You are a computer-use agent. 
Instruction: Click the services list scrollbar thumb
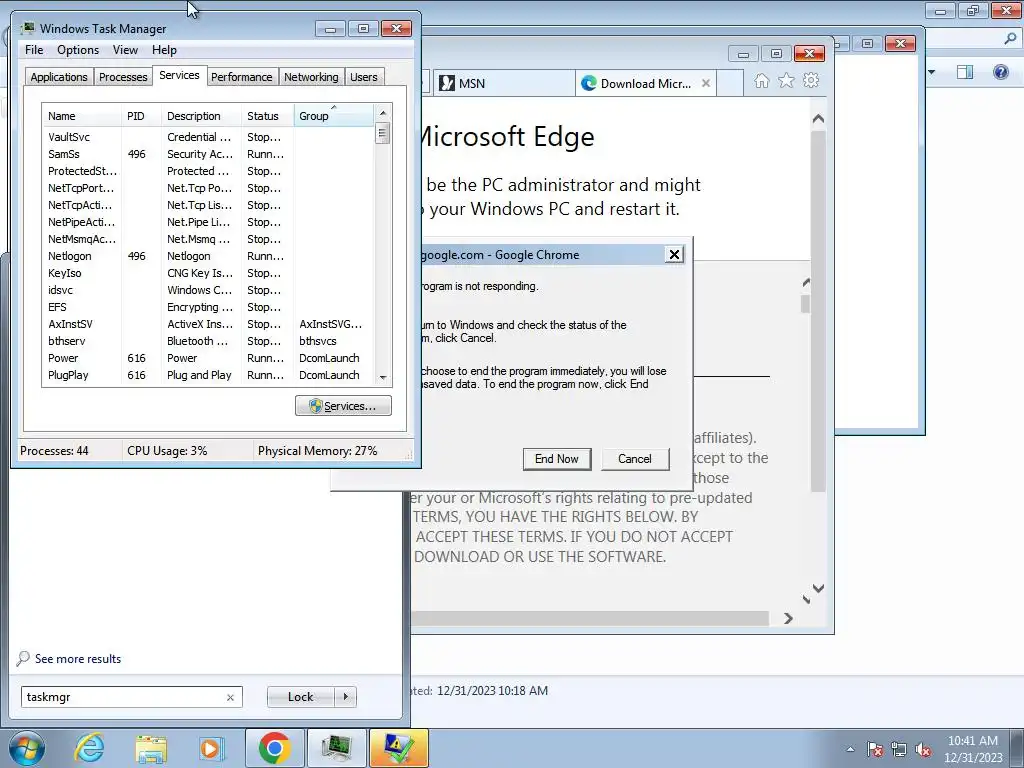383,133
